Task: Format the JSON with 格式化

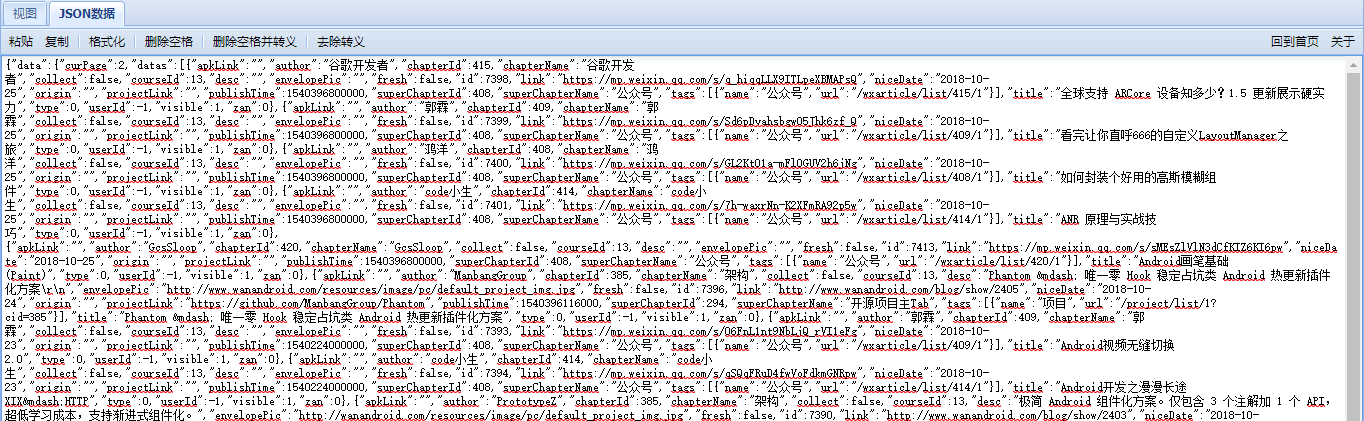Action: point(107,42)
